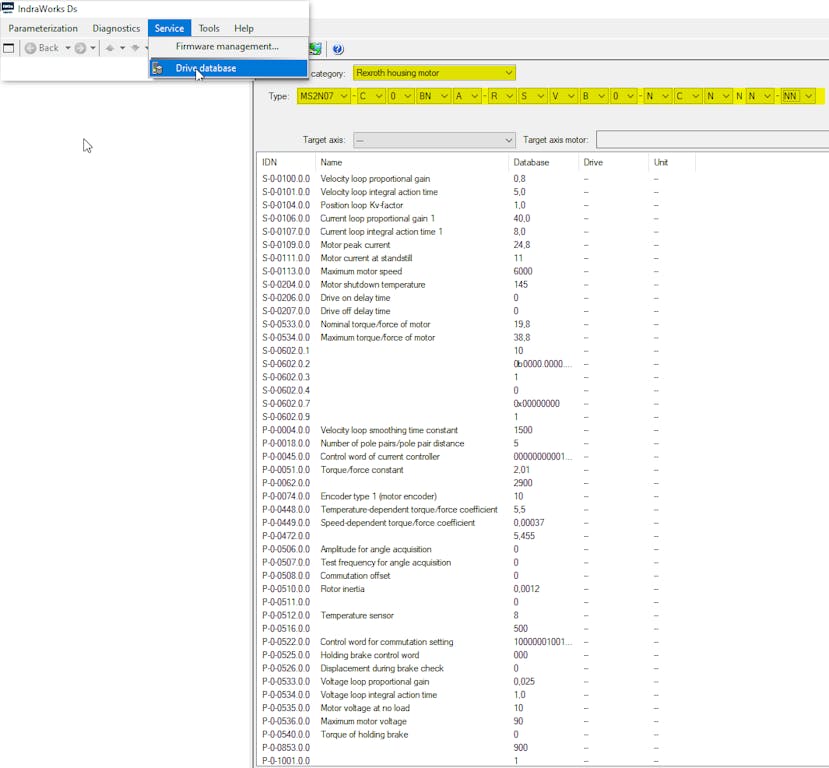
Task: Select the Motor peak current parameter row
Action: pyautogui.click(x=355, y=245)
